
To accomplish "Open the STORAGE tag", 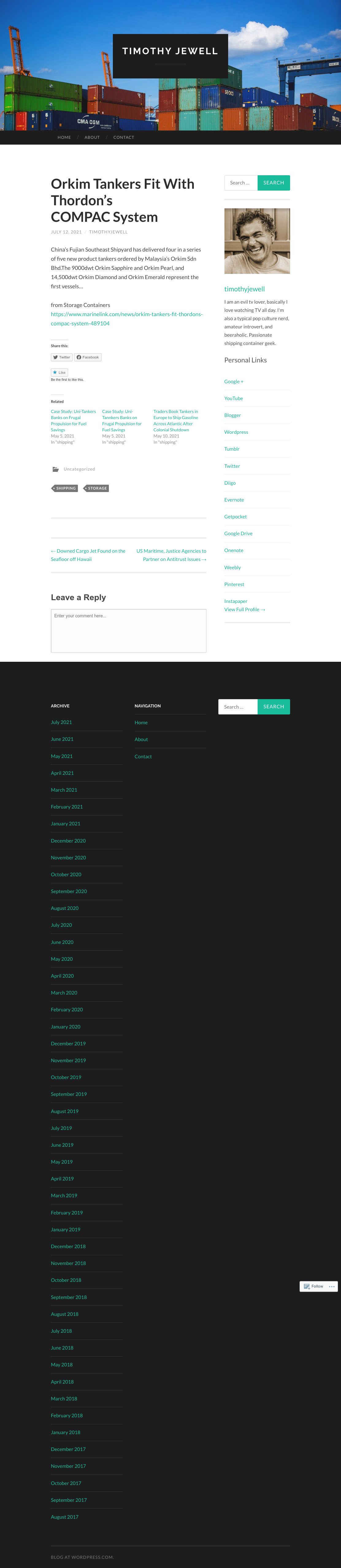I will click(96, 488).
